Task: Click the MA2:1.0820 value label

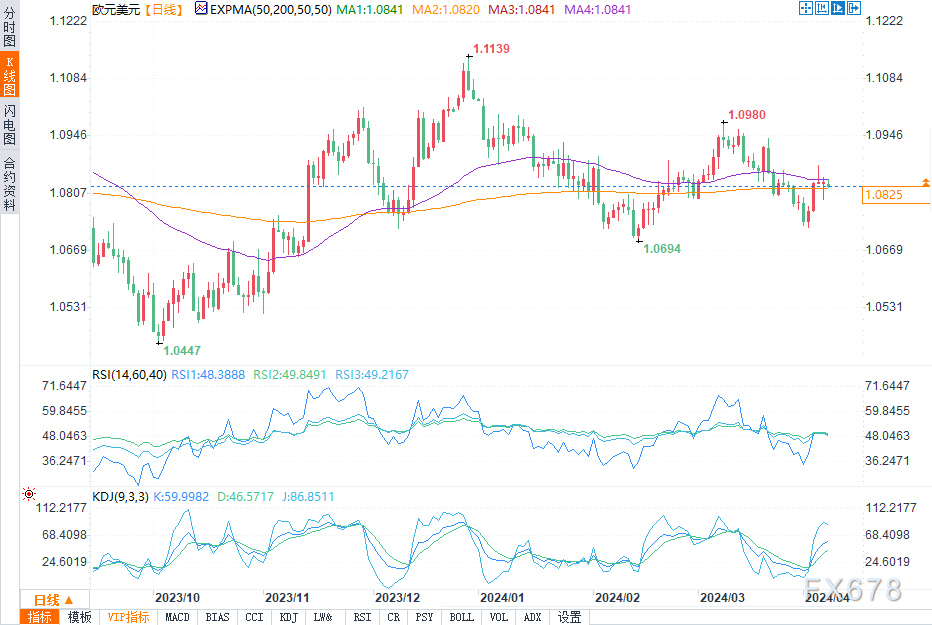Action: [x=446, y=10]
